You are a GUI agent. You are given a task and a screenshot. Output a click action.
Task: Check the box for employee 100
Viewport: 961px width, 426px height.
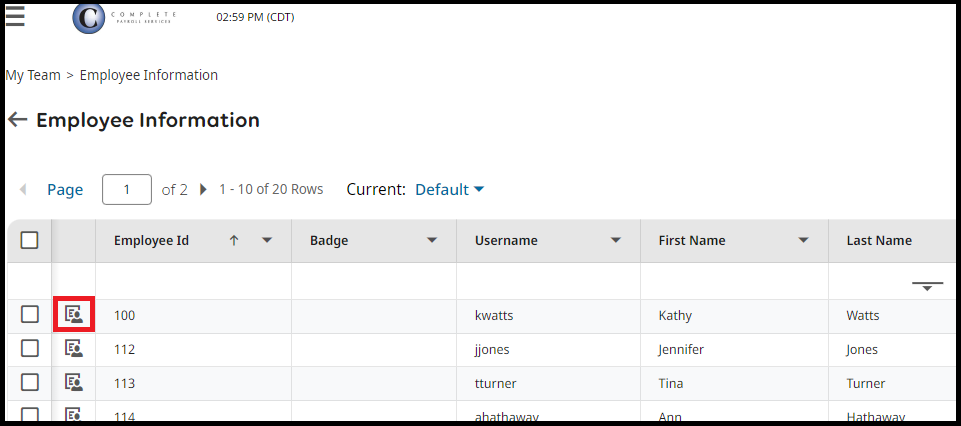pos(30,315)
